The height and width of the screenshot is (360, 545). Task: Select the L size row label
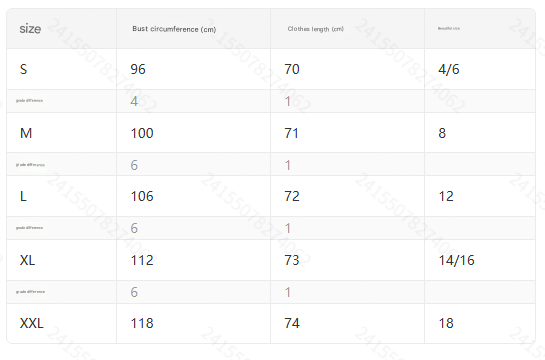click(23, 196)
